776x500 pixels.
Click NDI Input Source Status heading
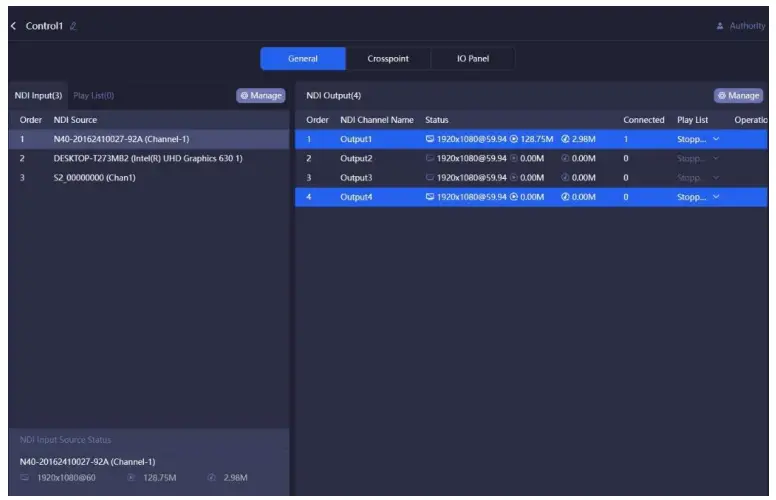(65, 440)
